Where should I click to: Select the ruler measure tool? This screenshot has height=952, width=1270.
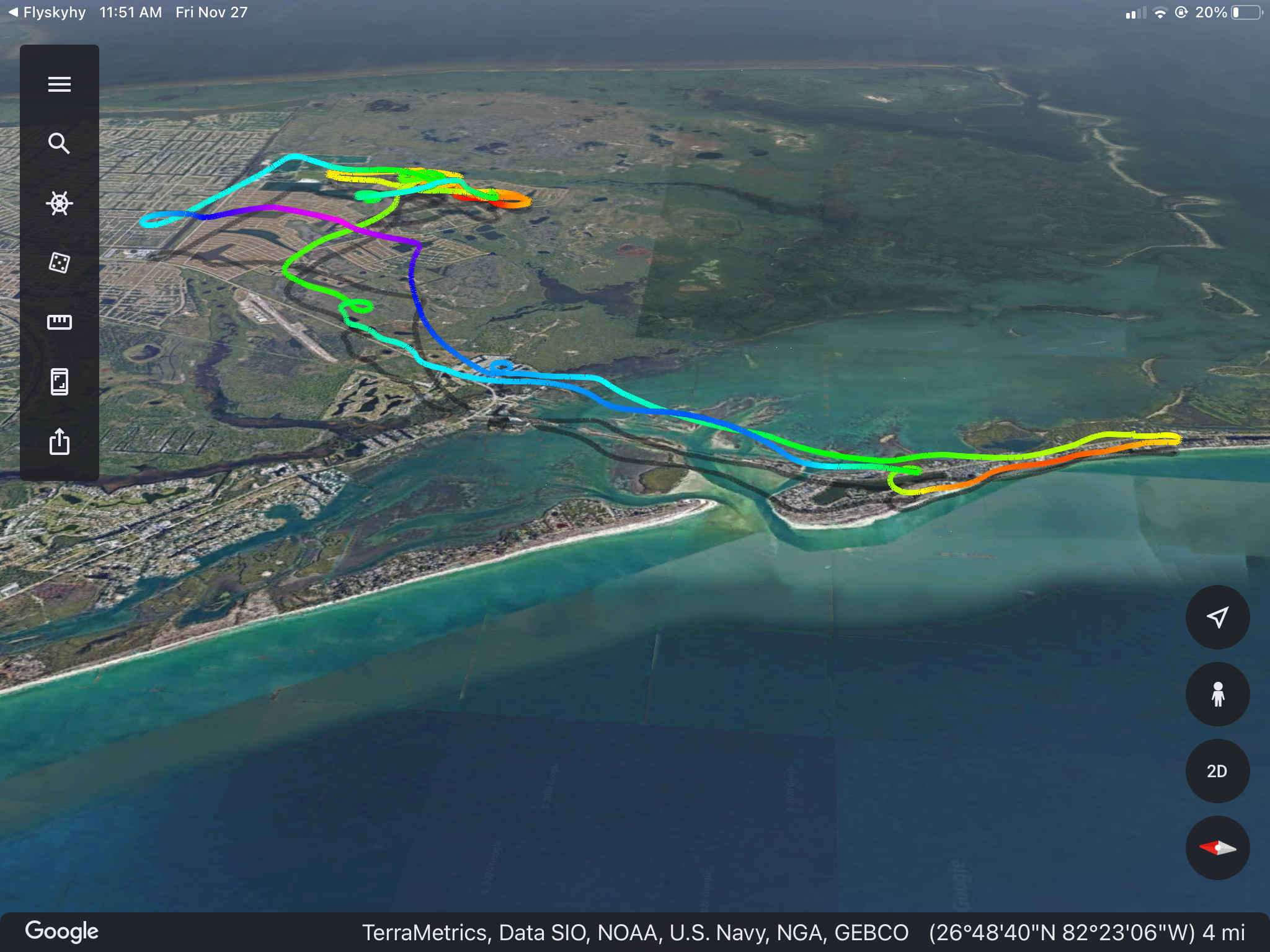[x=60, y=322]
